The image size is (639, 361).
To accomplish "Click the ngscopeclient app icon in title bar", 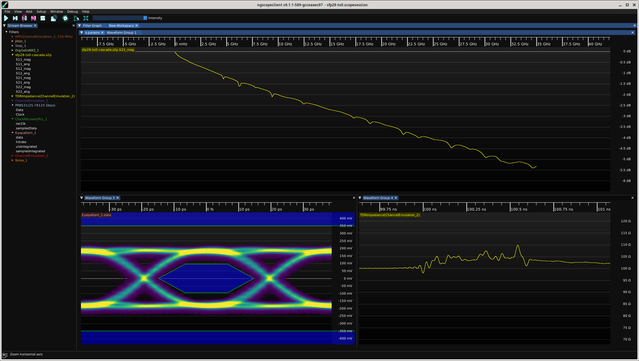I will (x=4, y=5).
